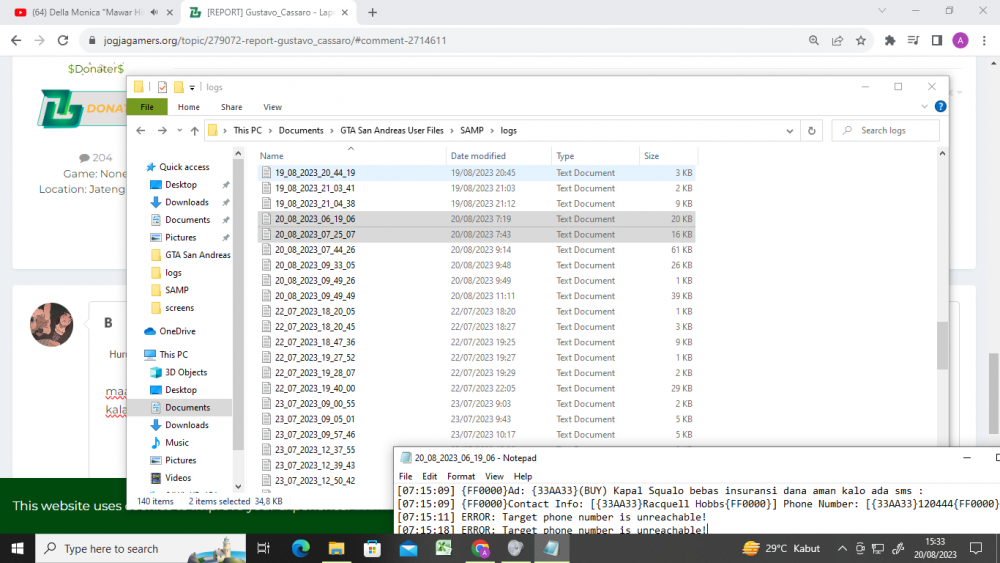This screenshot has height=563, width=1000.
Task: Expand the Explorer ribbon chevron
Action: point(924,106)
